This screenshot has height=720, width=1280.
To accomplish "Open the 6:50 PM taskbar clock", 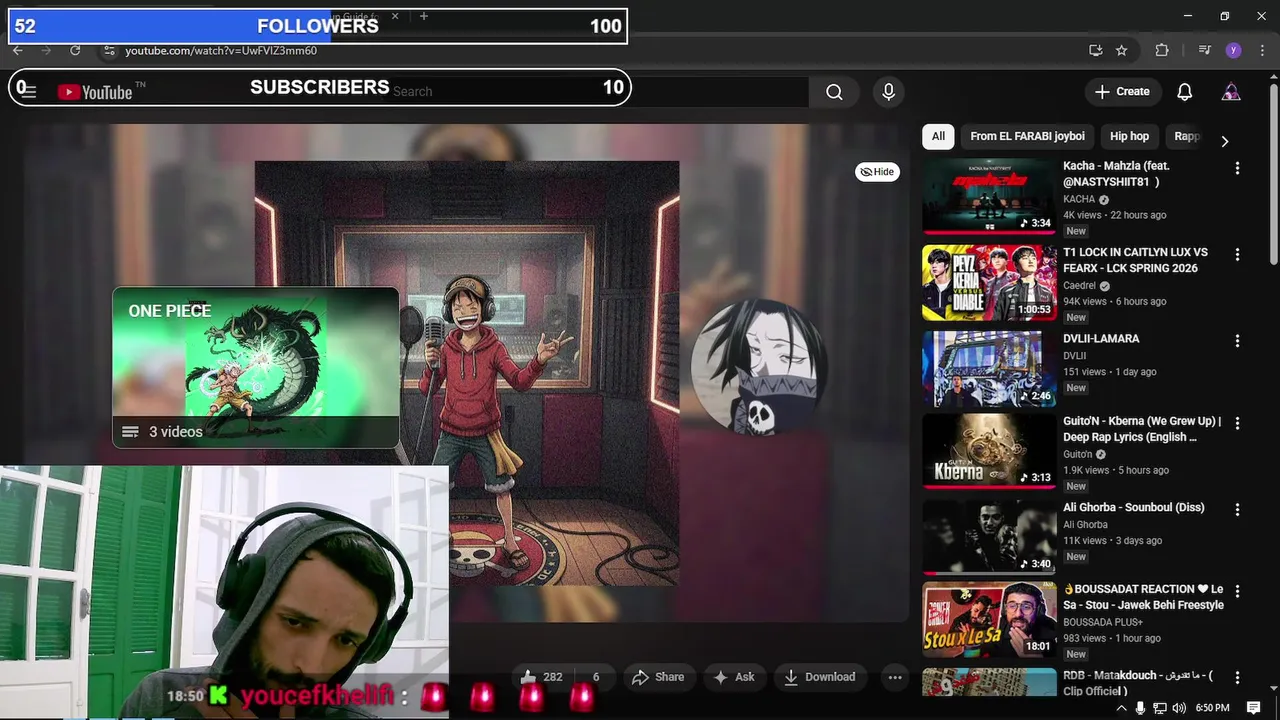I will point(1212,708).
